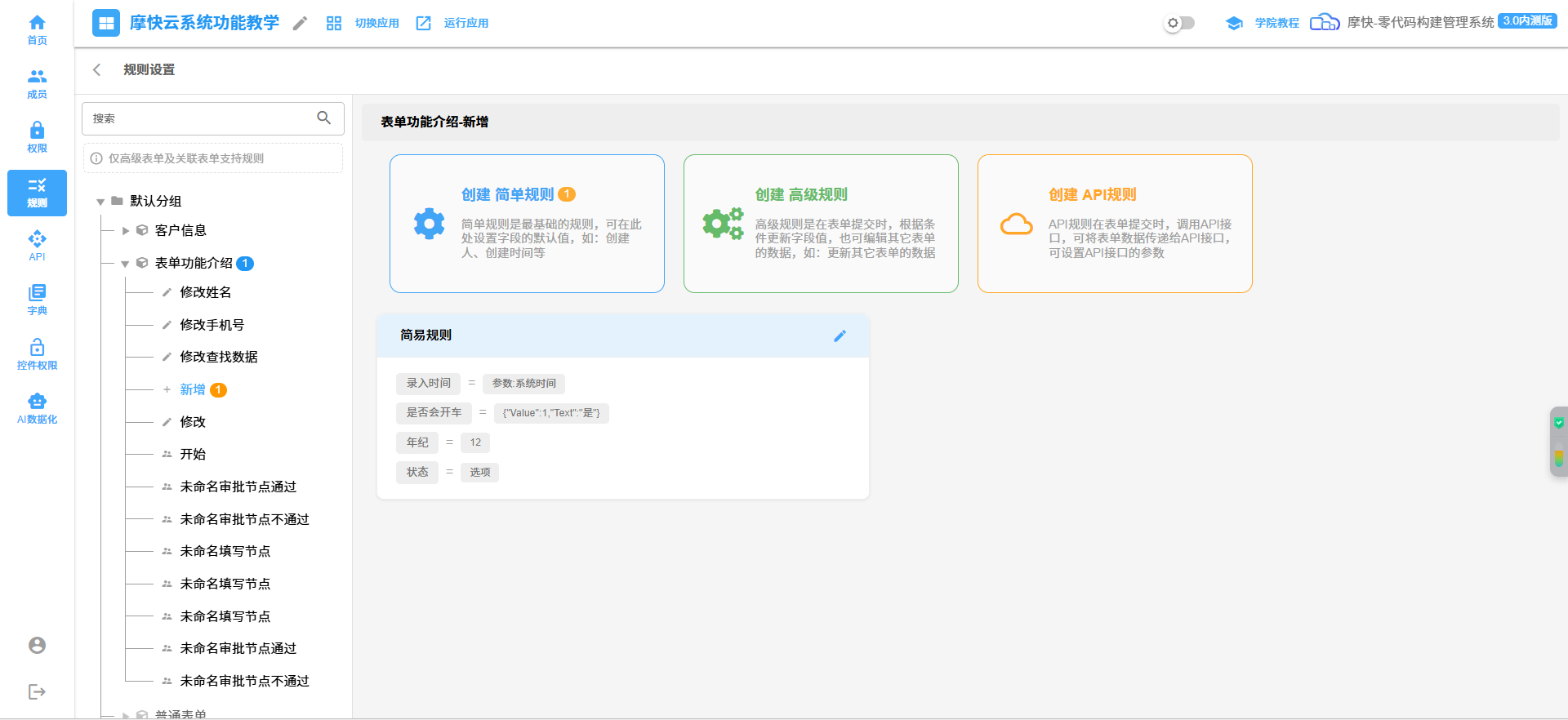Click the blue gear simple-rule icon
This screenshot has width=1568, height=720.
click(x=429, y=223)
